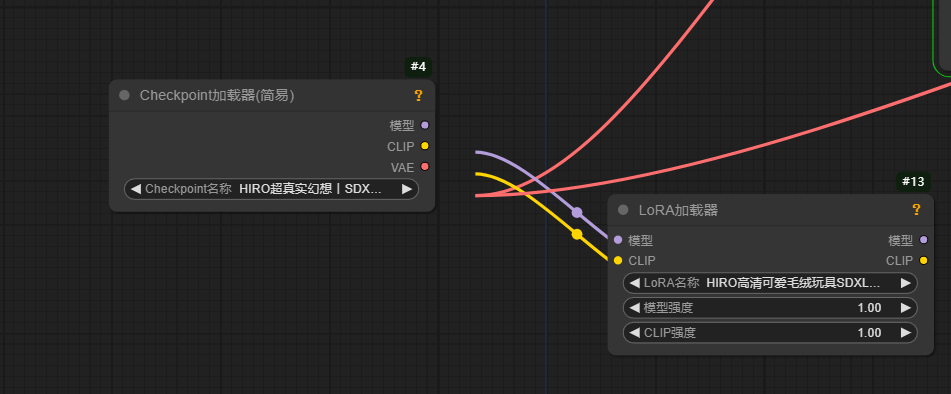Increase 模型强度 with right arrow
Image resolution: width=951 pixels, height=394 pixels.
906,308
